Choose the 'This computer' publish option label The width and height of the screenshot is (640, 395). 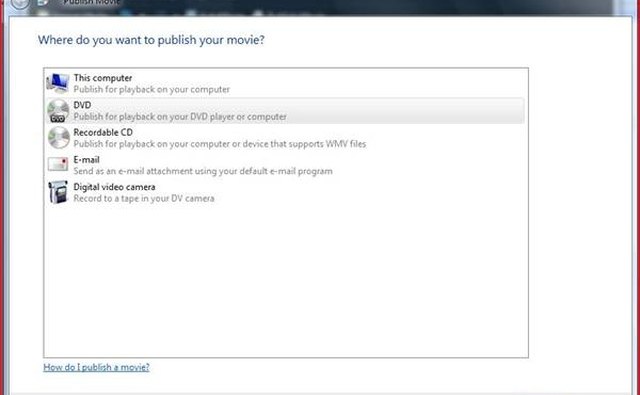click(102, 78)
